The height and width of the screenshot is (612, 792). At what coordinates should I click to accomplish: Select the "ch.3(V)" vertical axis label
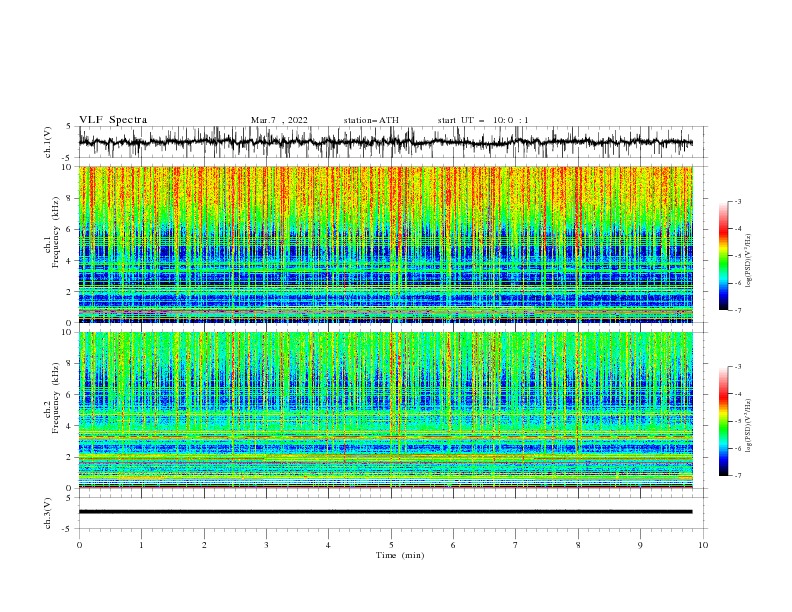pyautogui.click(x=47, y=513)
